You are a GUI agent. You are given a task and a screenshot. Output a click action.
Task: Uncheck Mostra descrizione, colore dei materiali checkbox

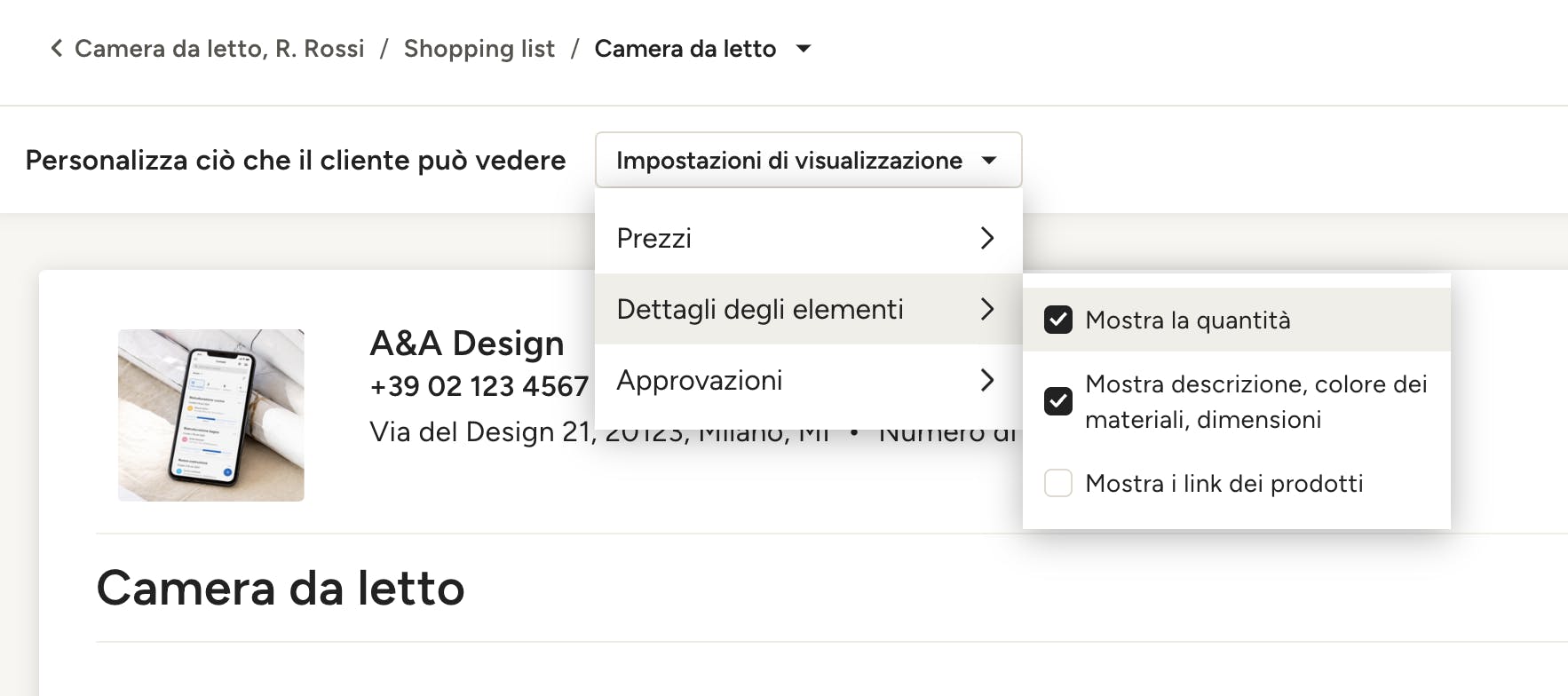point(1057,401)
